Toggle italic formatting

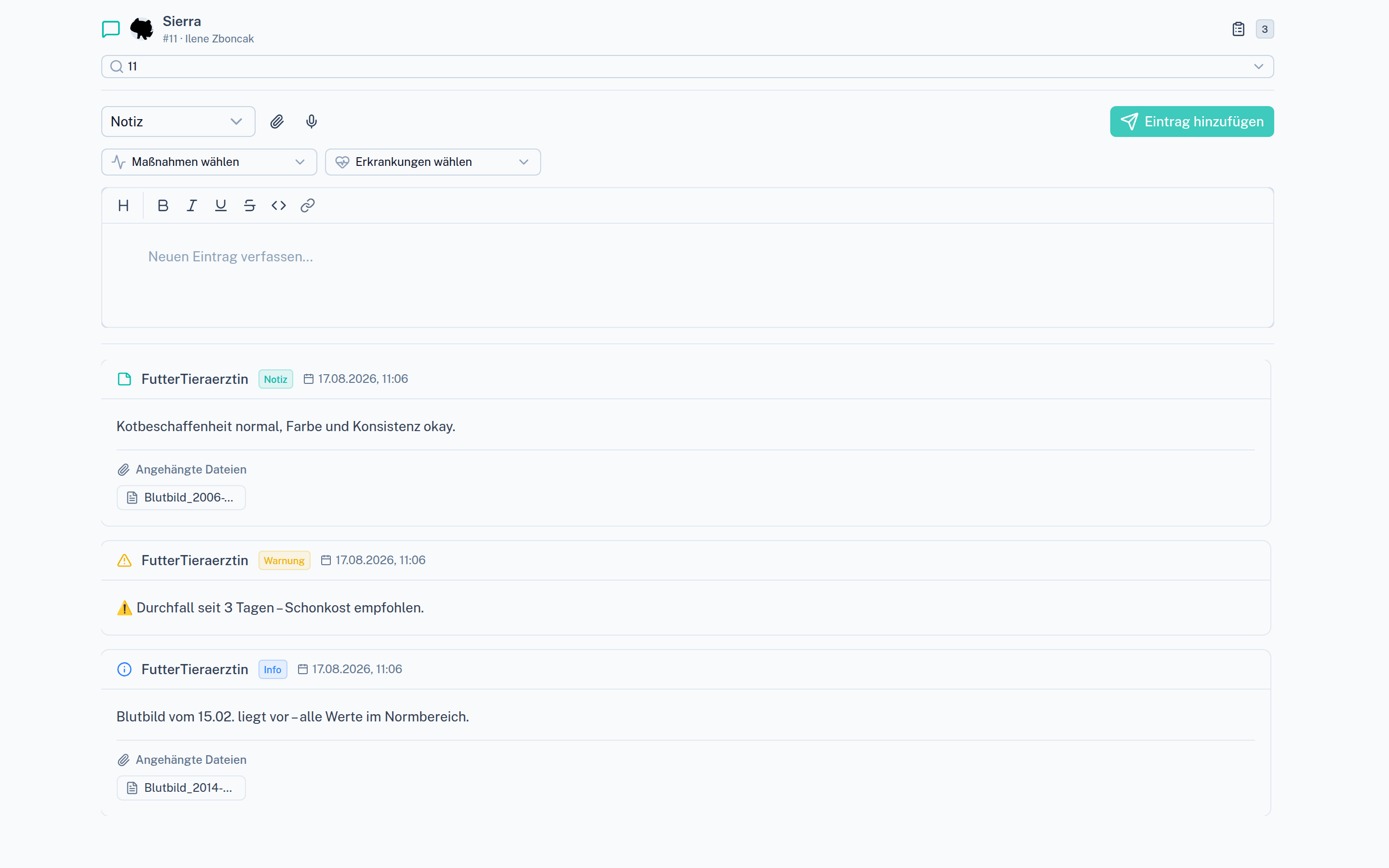(191, 205)
